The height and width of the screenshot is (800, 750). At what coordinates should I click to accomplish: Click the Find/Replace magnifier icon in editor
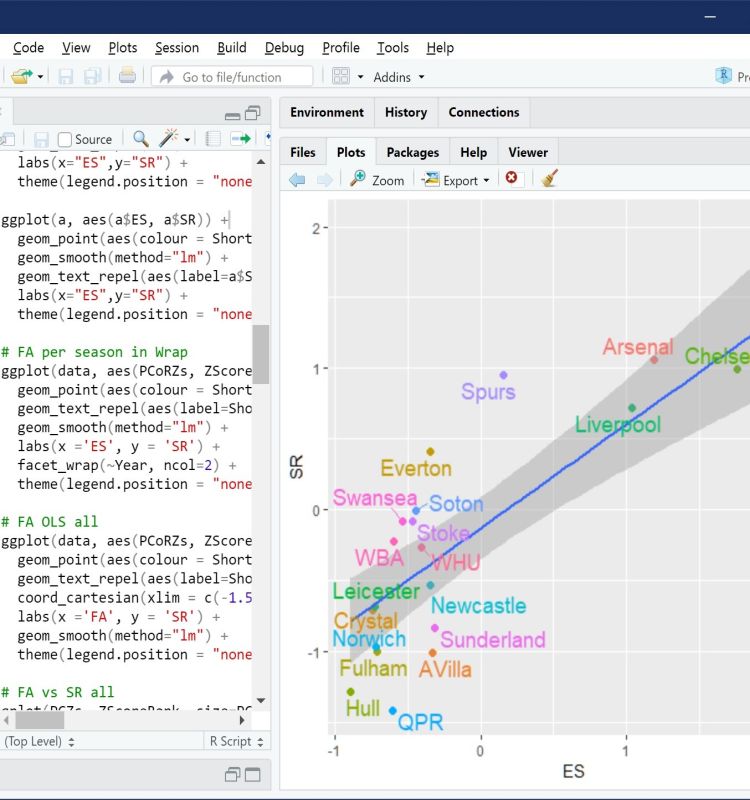tap(141, 139)
